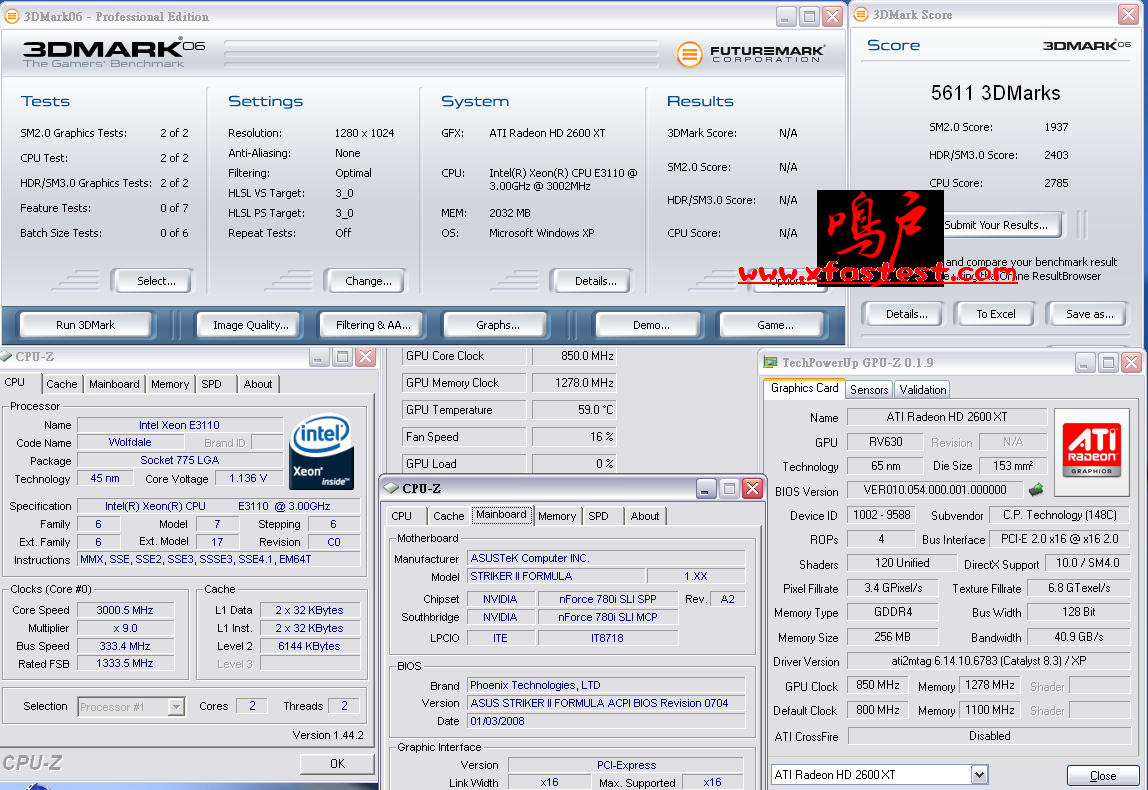
Task: Click the 3DMark Score window title icon
Action: click(861, 15)
